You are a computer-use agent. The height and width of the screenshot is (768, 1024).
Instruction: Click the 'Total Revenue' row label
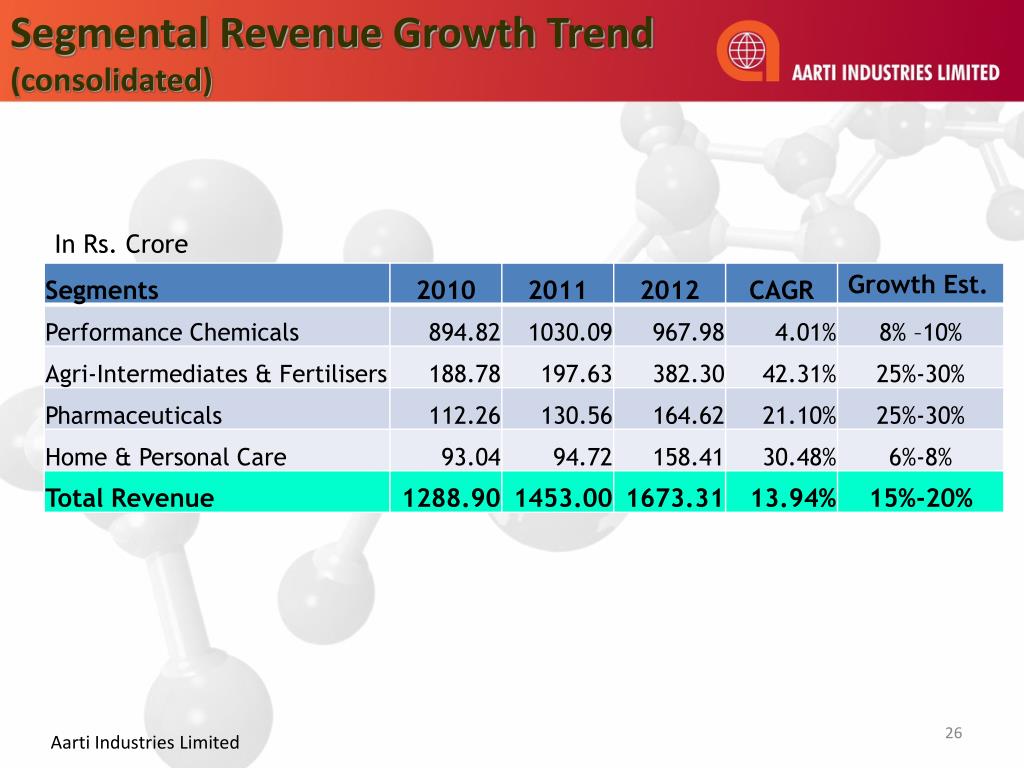[x=130, y=498]
